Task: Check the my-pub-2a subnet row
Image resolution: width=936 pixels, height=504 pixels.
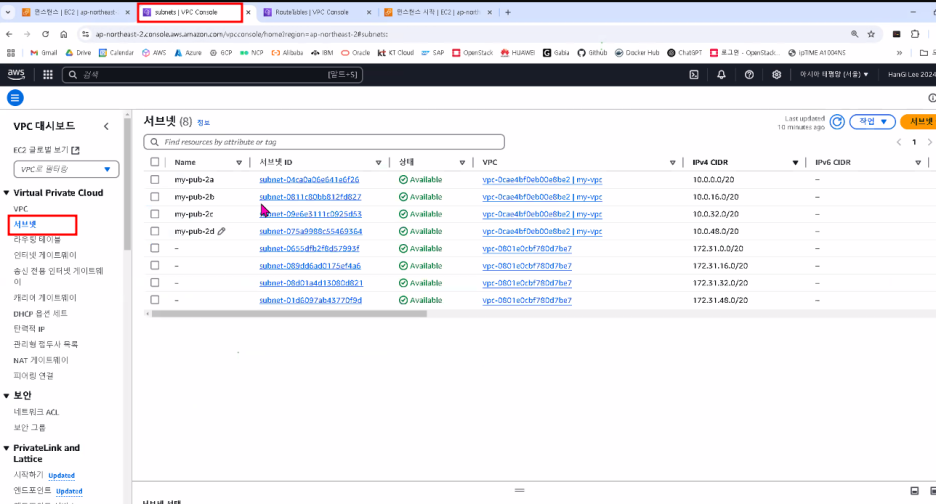Action: coord(155,179)
